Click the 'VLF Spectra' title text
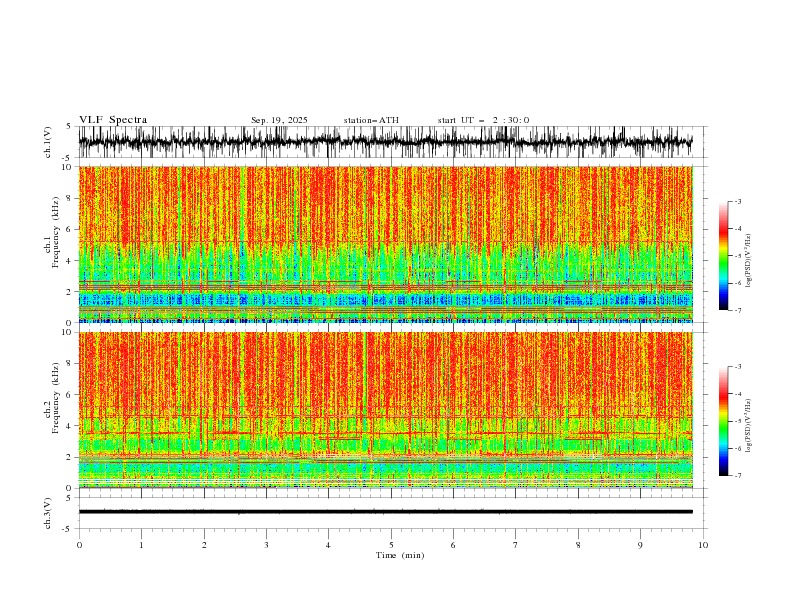Image resolution: width=792 pixels, height=612 pixels. point(113,120)
